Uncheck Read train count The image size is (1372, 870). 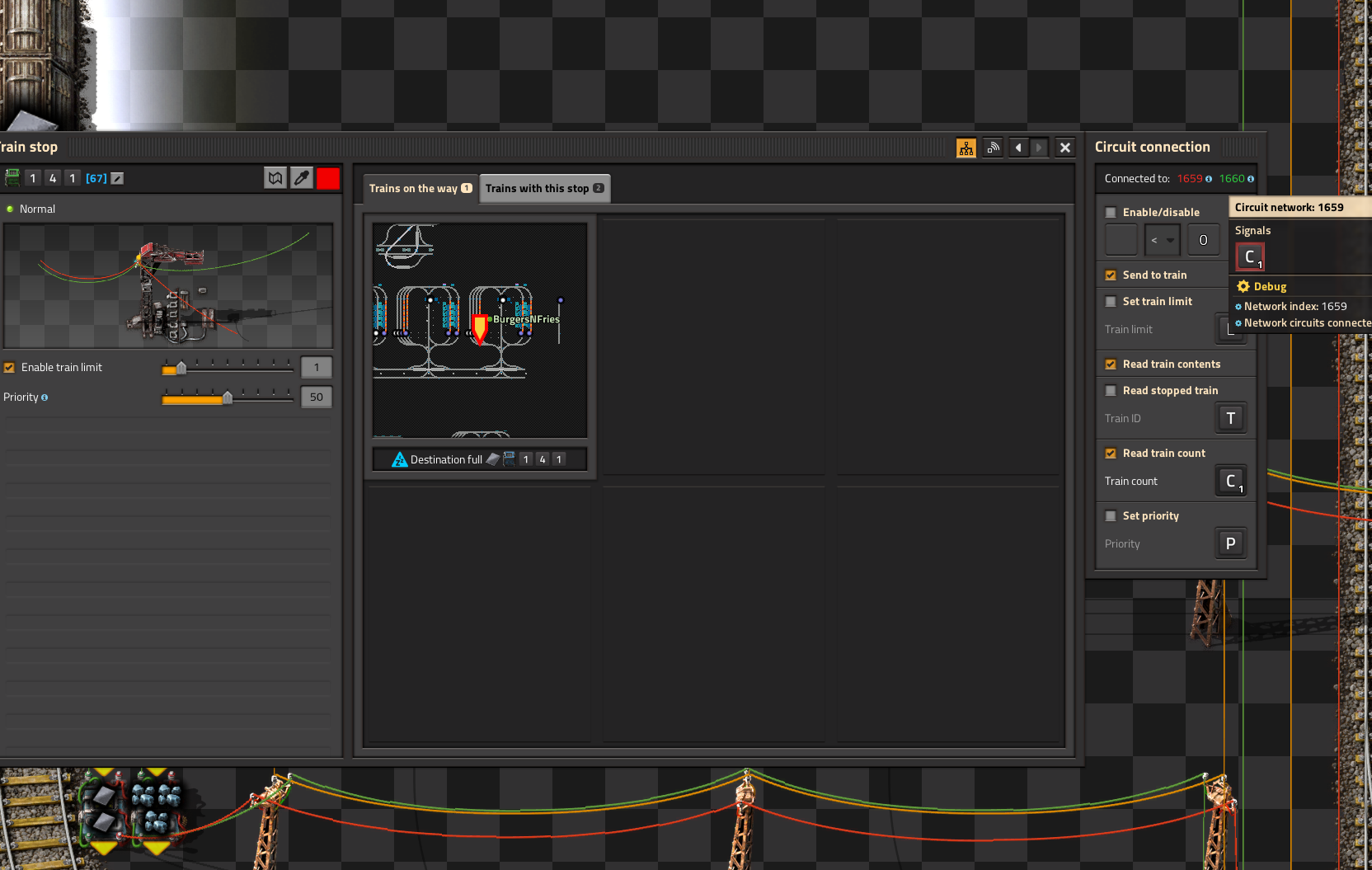[x=1111, y=454]
